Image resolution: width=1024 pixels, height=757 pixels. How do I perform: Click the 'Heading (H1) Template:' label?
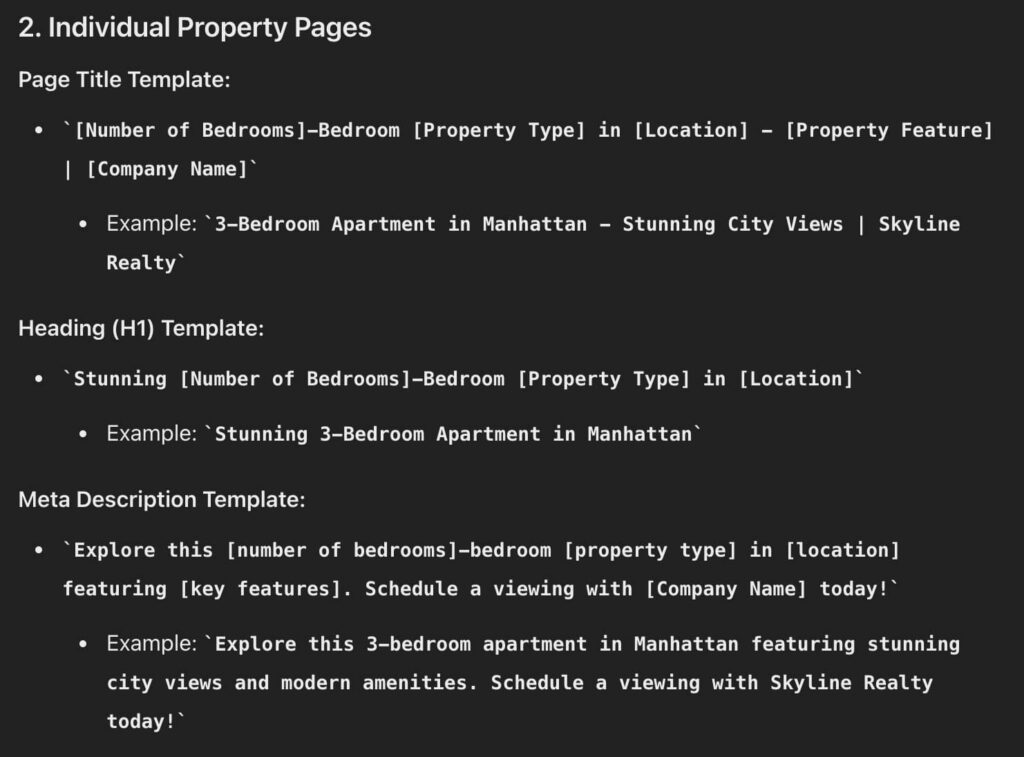[141, 328]
